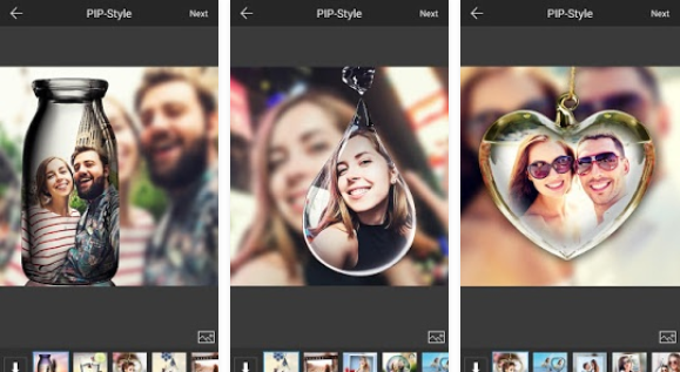Tap Next on the heart locket screen

(x=660, y=14)
